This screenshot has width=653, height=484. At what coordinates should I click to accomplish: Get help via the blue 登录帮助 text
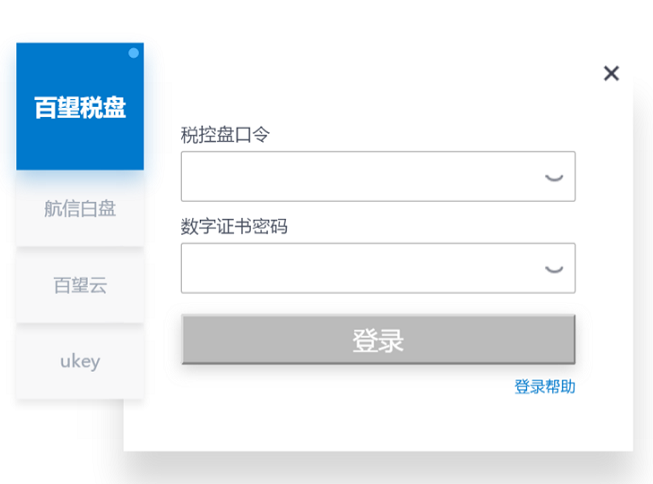point(545,387)
